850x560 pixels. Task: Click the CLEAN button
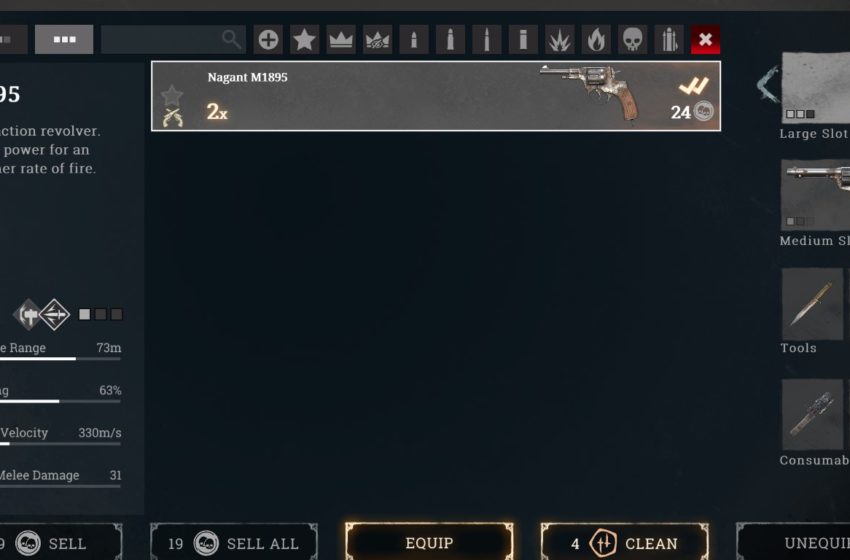624,543
